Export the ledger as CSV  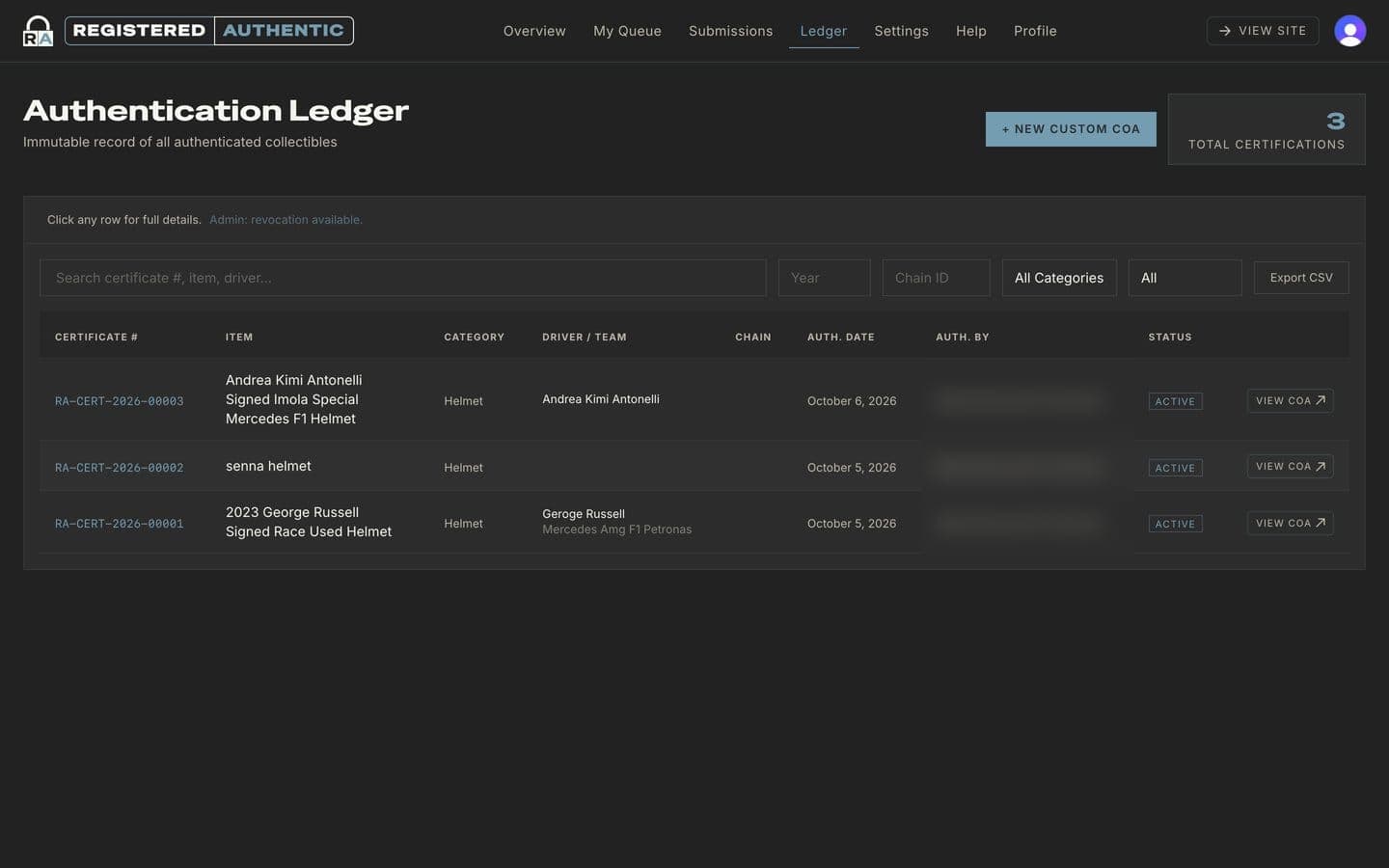pos(1301,278)
